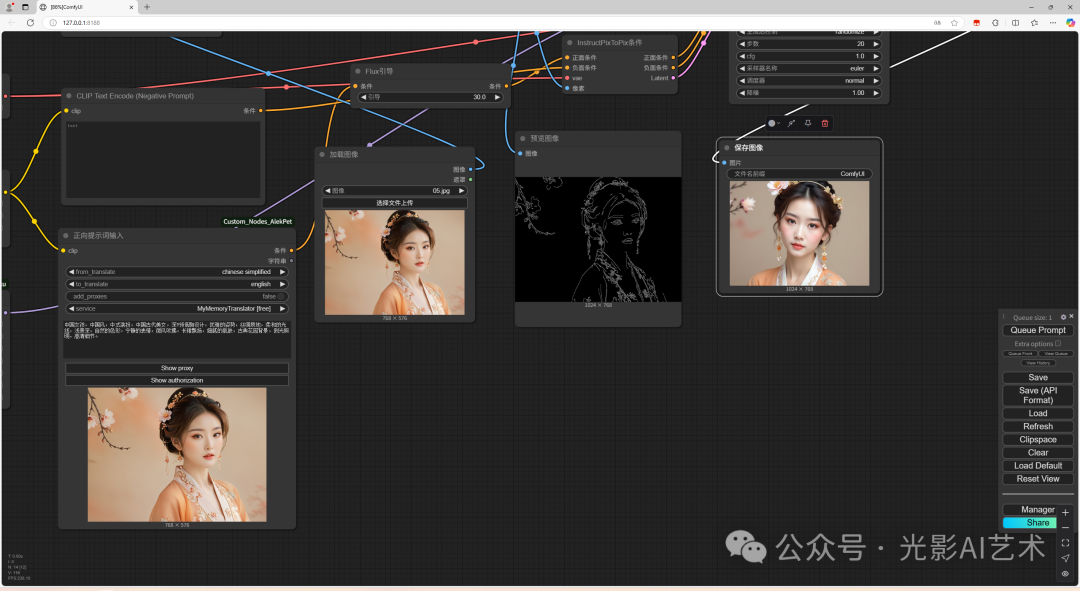1080x591 pixels.
Task: Decrease the Flux 引导 value of 30.0
Action: pyautogui.click(x=364, y=97)
